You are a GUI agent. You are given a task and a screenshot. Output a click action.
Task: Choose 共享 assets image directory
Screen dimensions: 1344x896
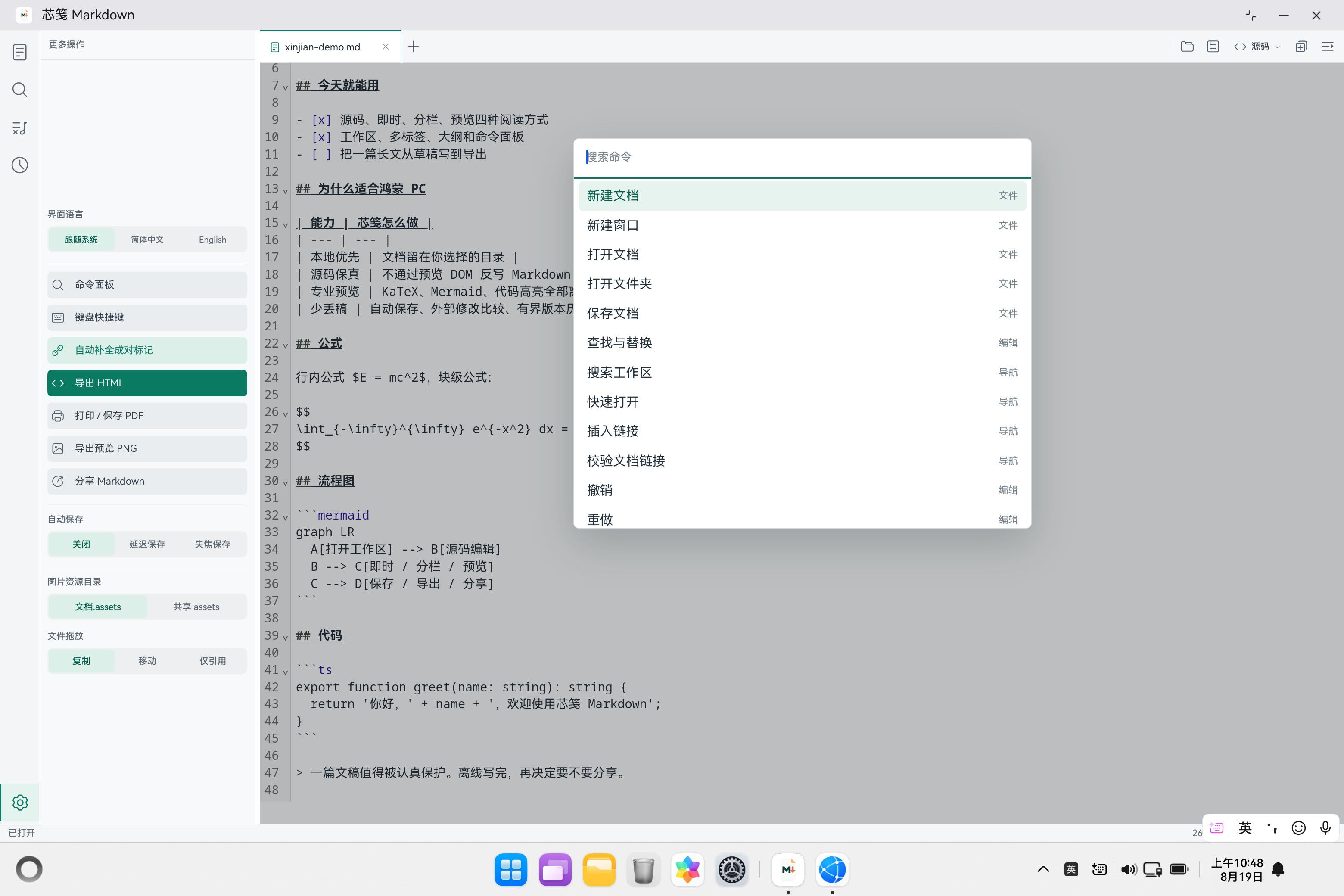[196, 607]
